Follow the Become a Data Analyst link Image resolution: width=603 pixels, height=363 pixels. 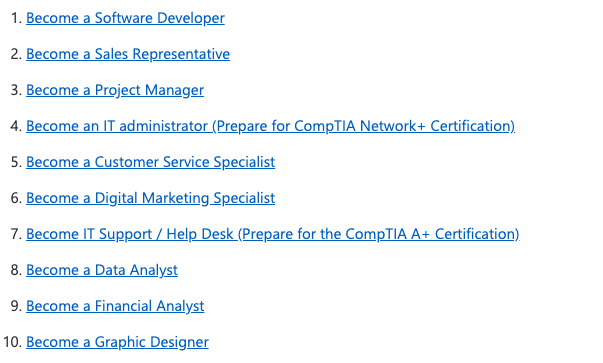(102, 270)
